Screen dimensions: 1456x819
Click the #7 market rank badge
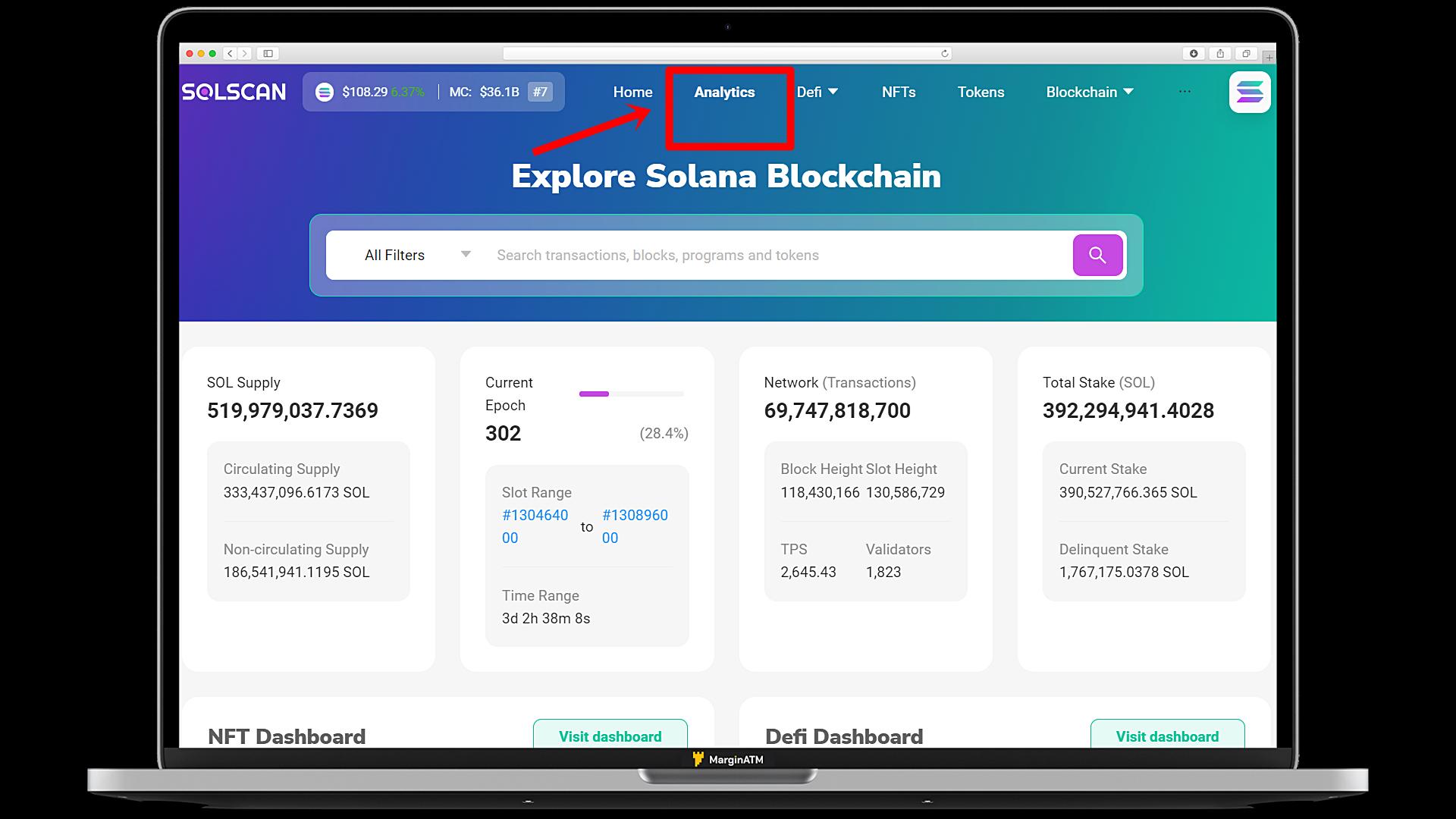point(540,92)
